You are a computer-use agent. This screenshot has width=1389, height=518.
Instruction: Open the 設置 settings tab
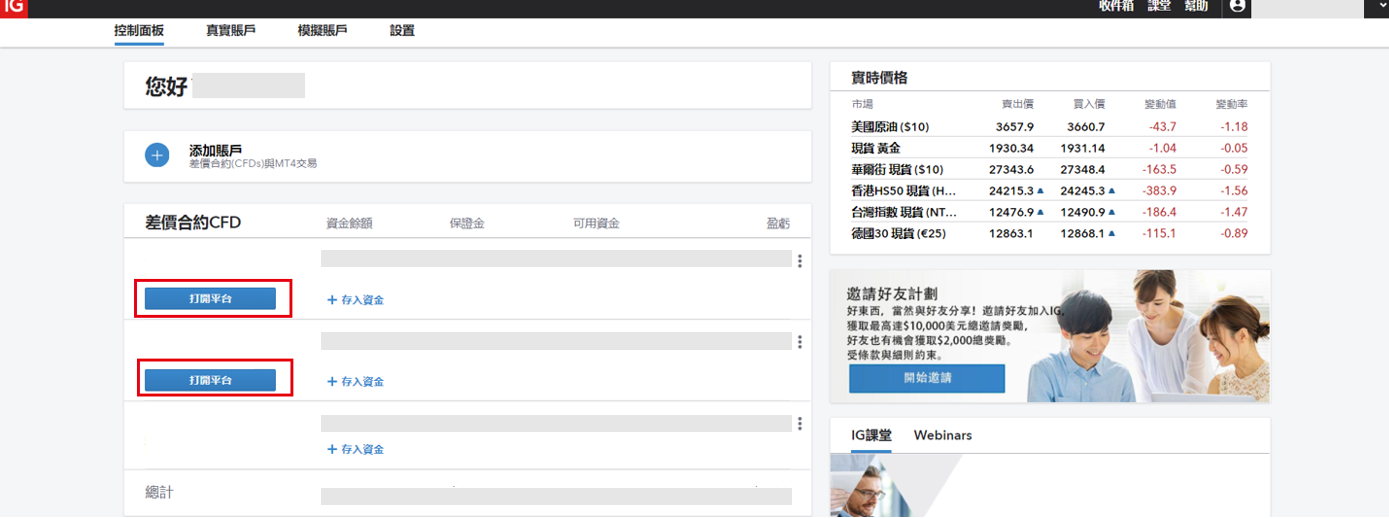[x=402, y=31]
